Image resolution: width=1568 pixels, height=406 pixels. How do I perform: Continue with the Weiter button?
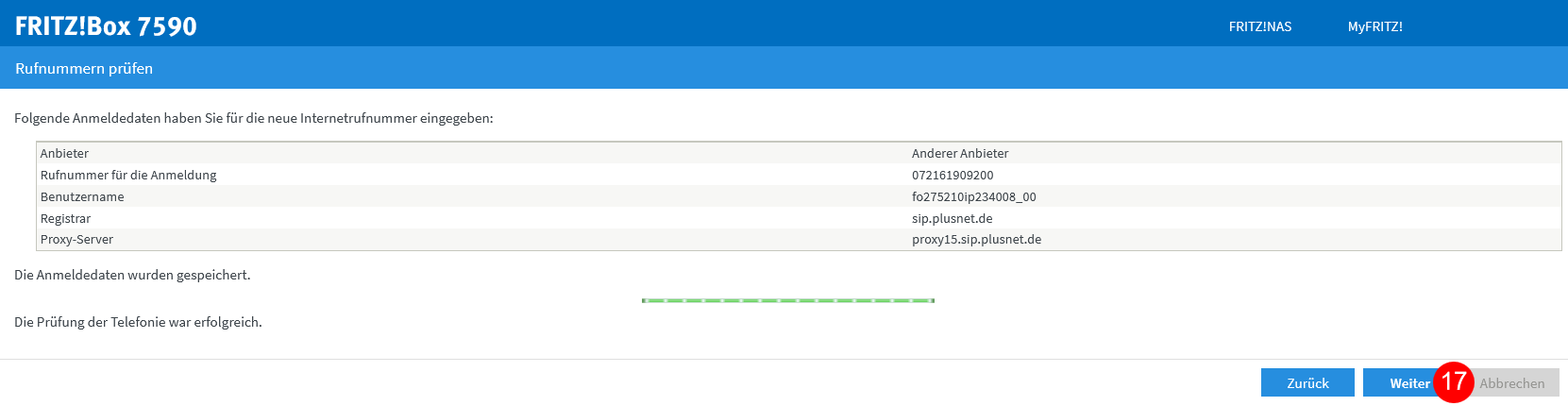tap(1401, 382)
